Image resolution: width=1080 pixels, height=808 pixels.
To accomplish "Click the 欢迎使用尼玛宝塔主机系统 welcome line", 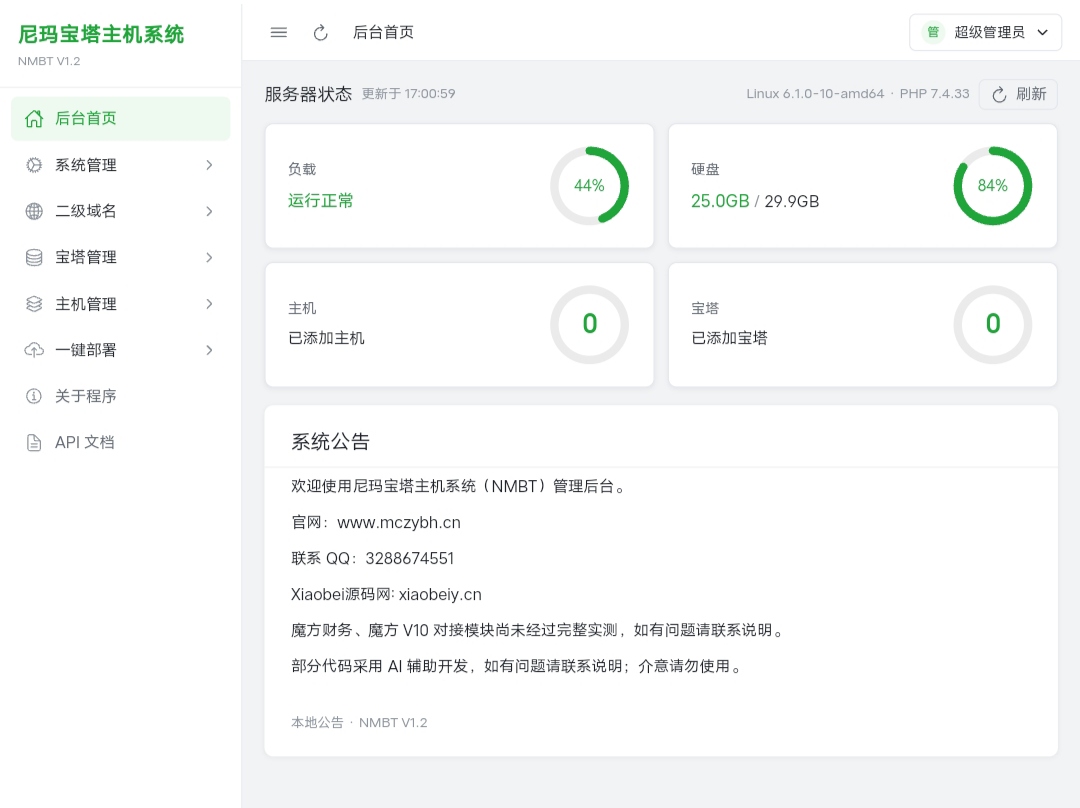I will [459, 486].
